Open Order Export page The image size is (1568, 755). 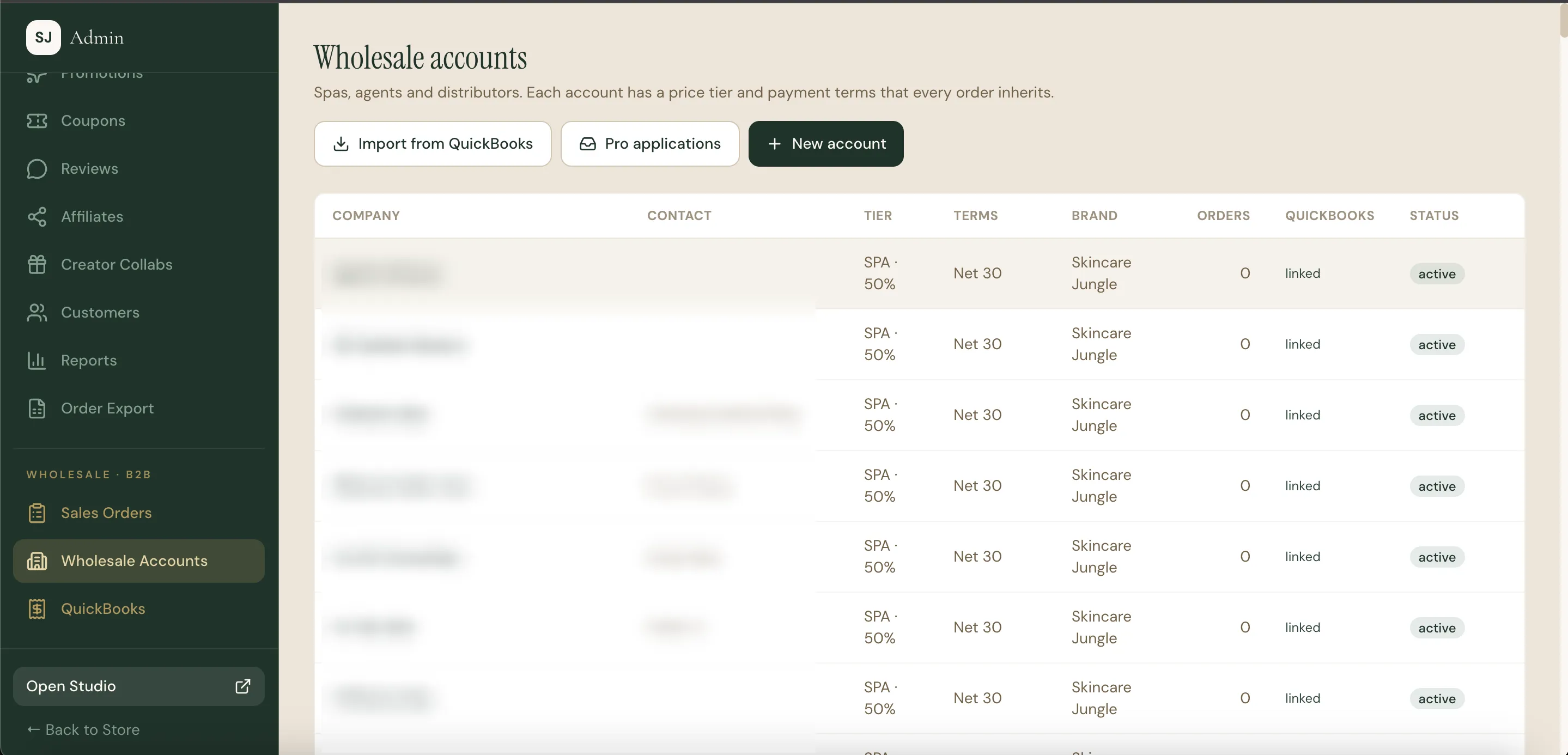click(x=139, y=408)
